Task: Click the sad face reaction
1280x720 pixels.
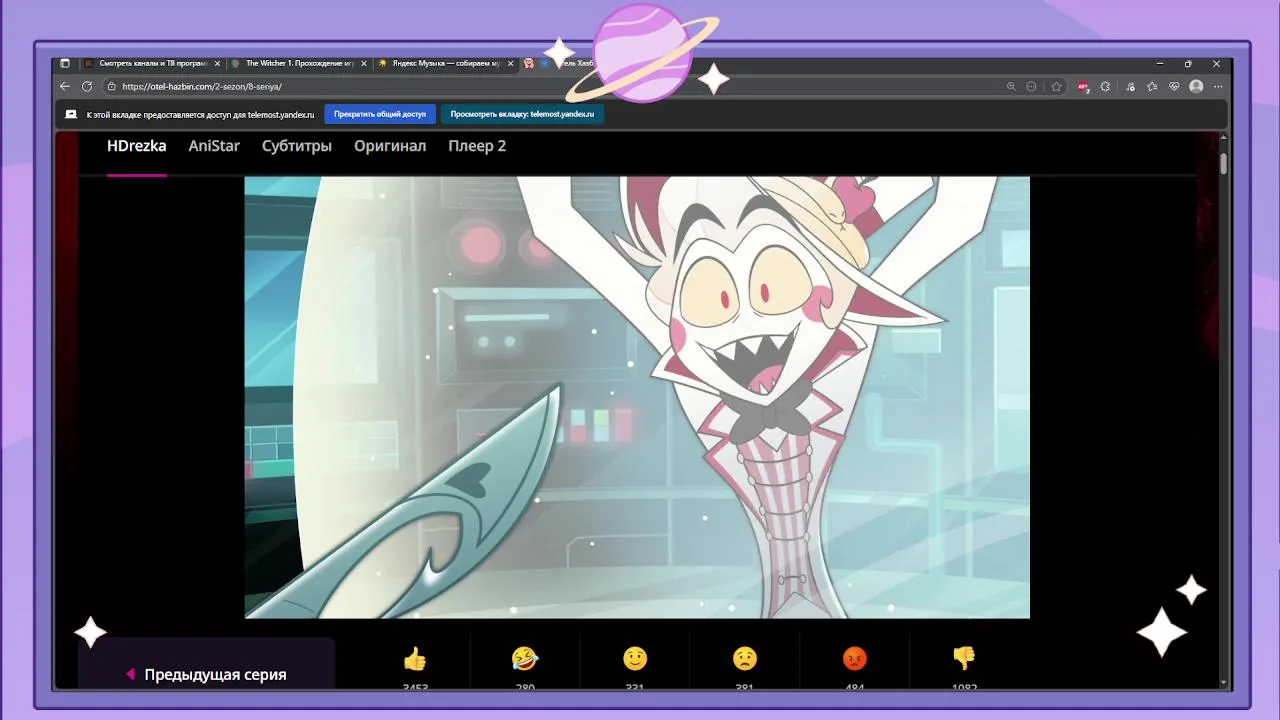Action: [x=744, y=658]
